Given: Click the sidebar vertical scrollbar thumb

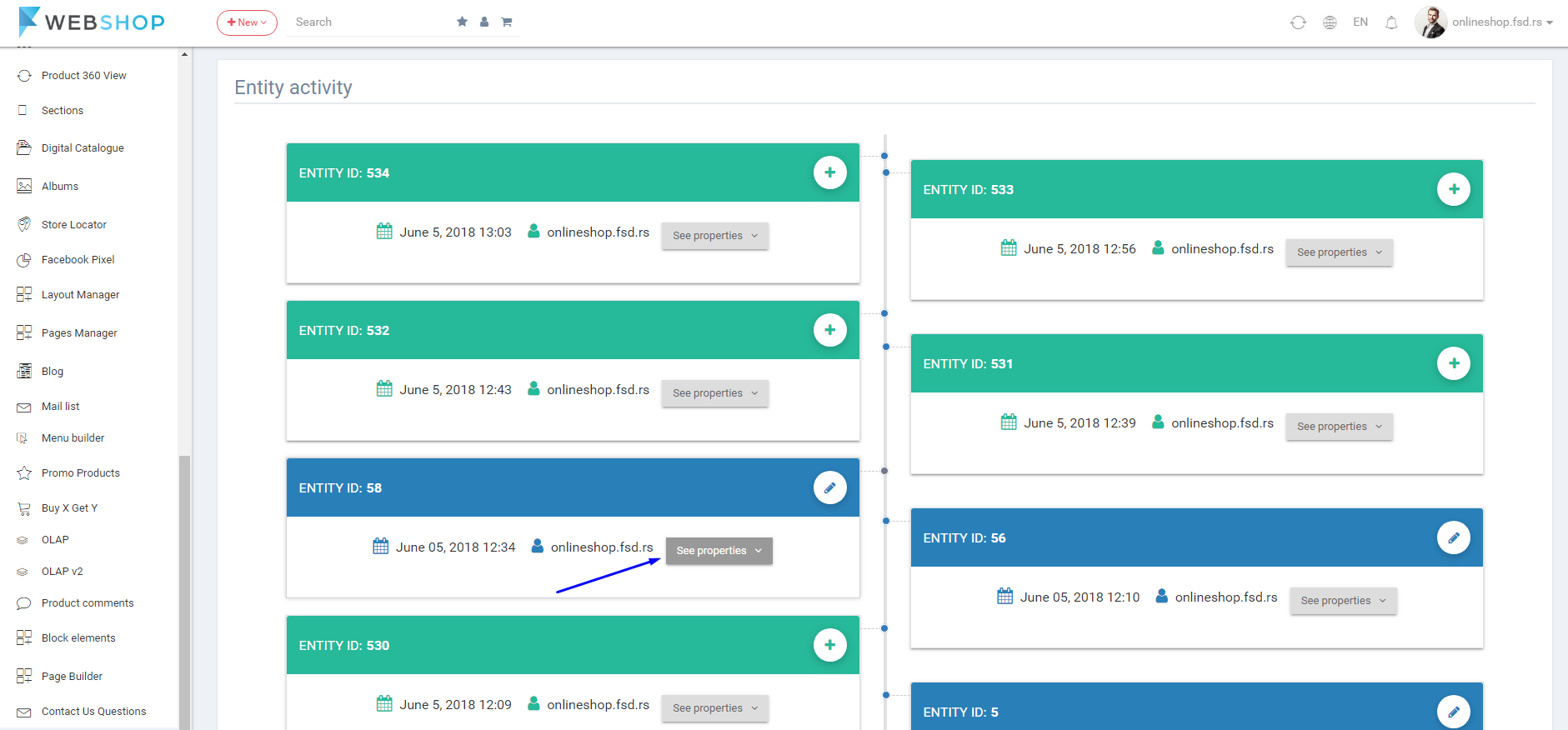Looking at the screenshot, I should coord(185,592).
